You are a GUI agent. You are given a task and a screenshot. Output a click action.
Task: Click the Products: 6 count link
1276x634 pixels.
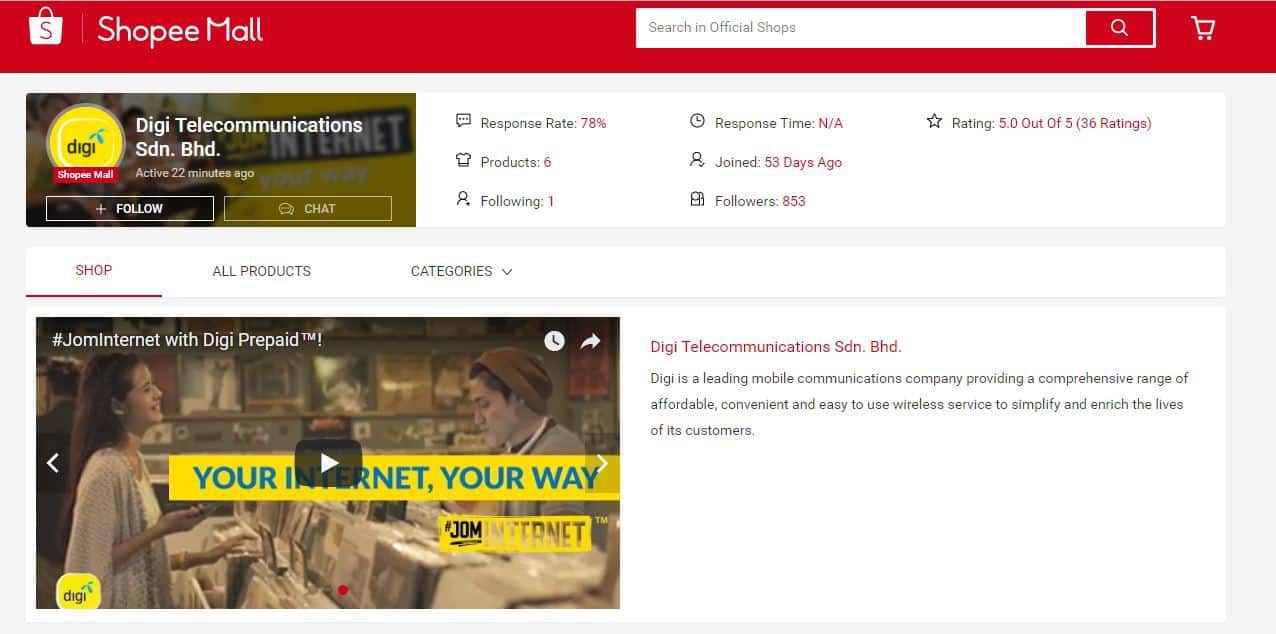(x=515, y=162)
